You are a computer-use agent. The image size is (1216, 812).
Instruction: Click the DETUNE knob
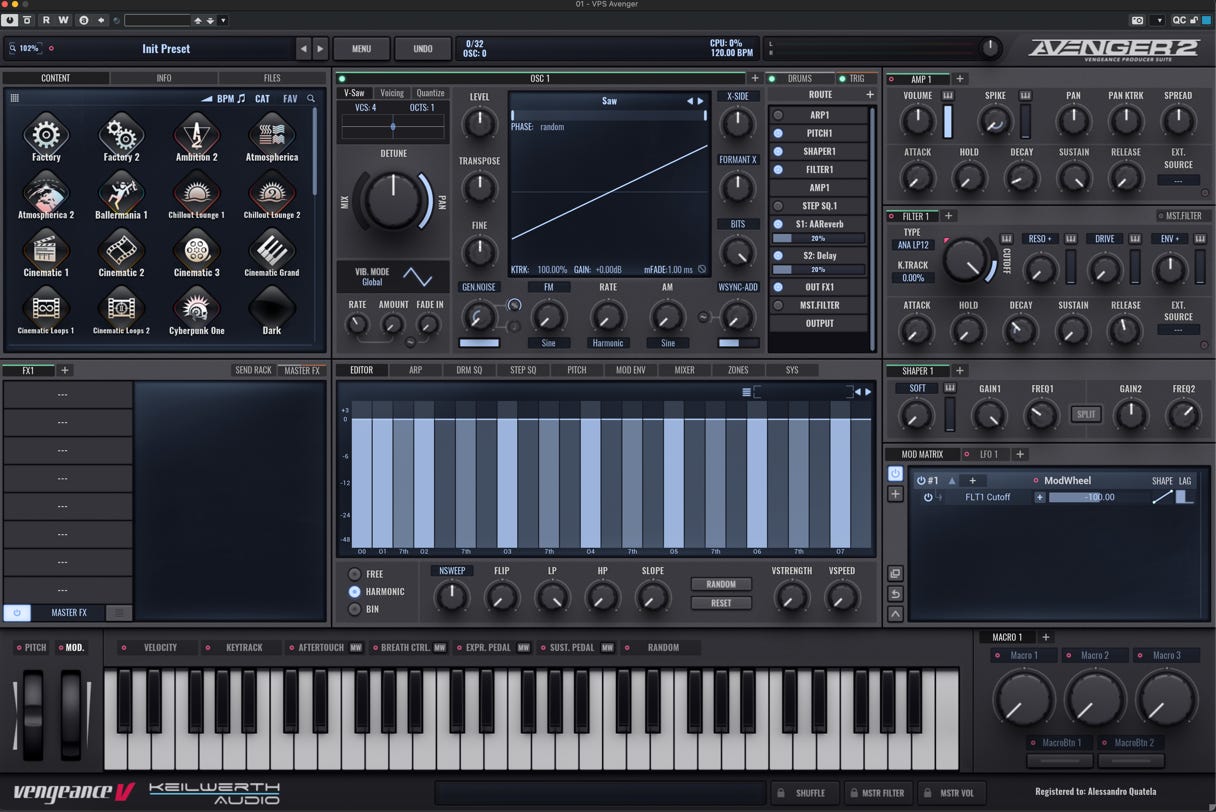(393, 199)
